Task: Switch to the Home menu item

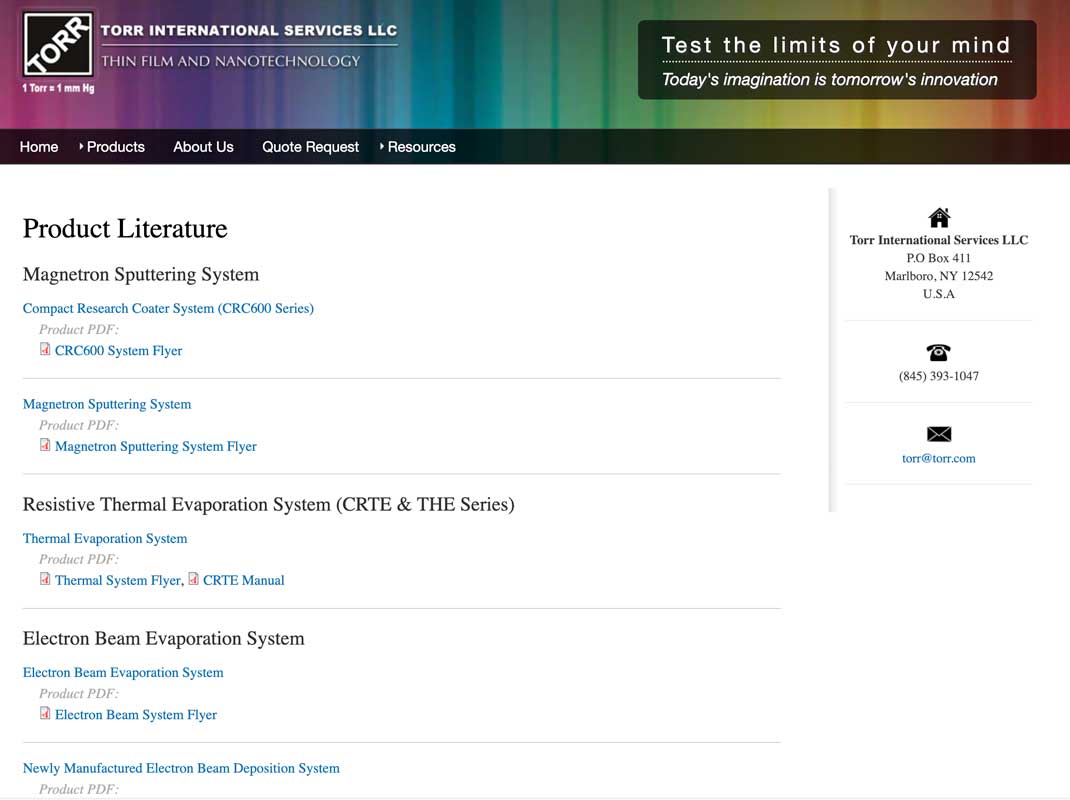Action: [x=38, y=147]
